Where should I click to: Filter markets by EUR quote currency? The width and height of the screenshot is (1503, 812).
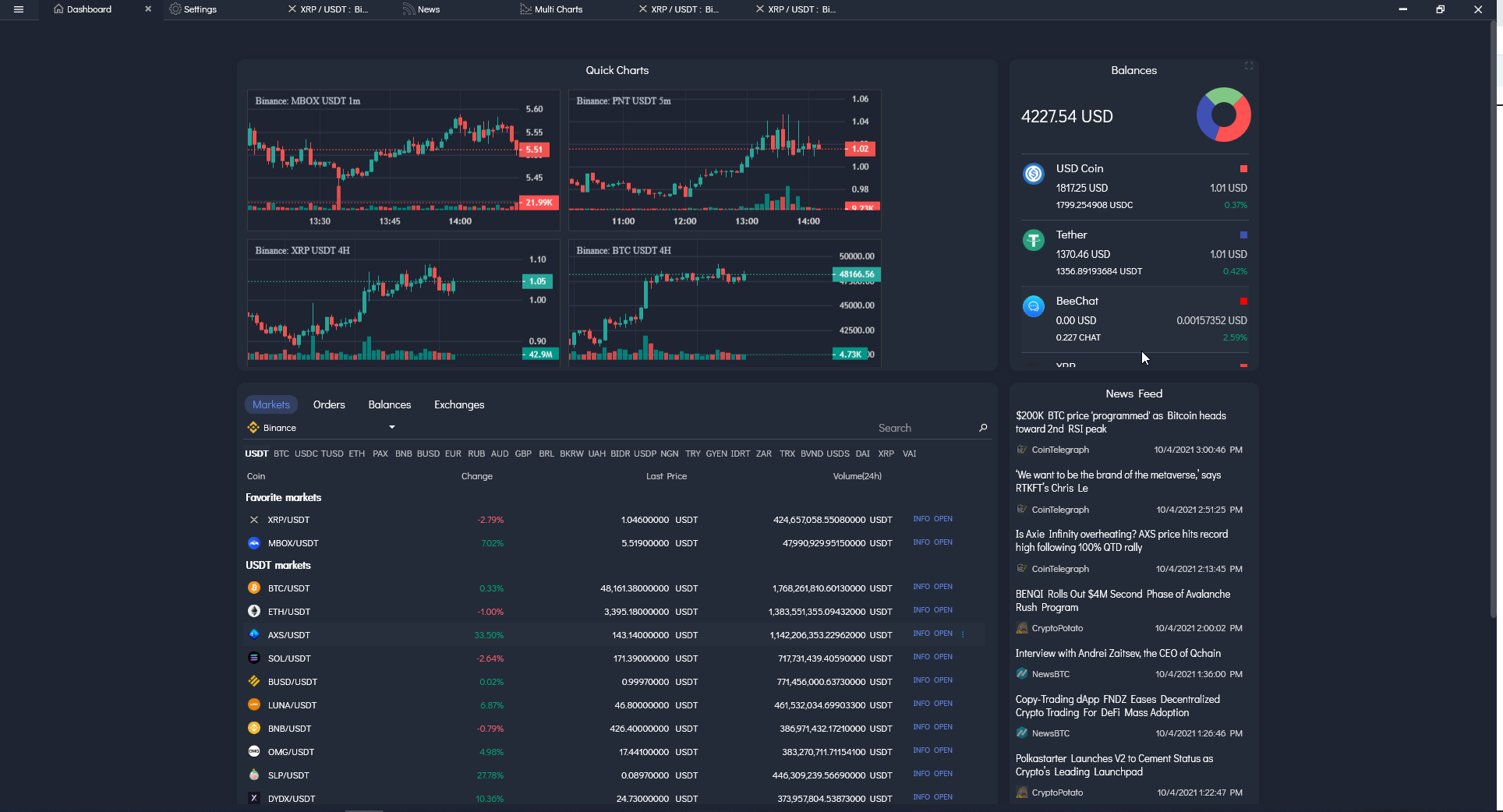[x=453, y=454]
